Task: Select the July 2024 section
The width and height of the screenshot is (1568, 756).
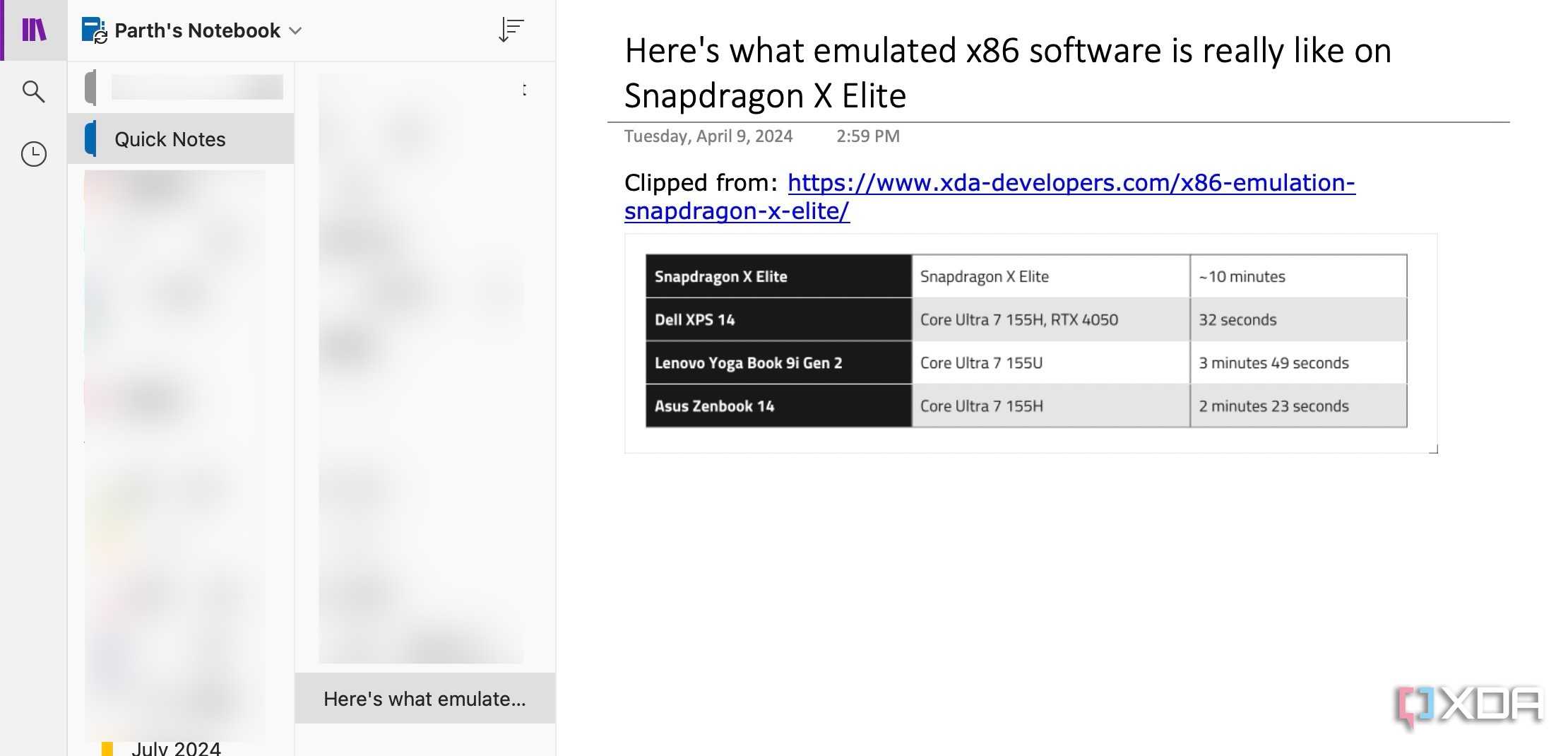Action: point(176,748)
